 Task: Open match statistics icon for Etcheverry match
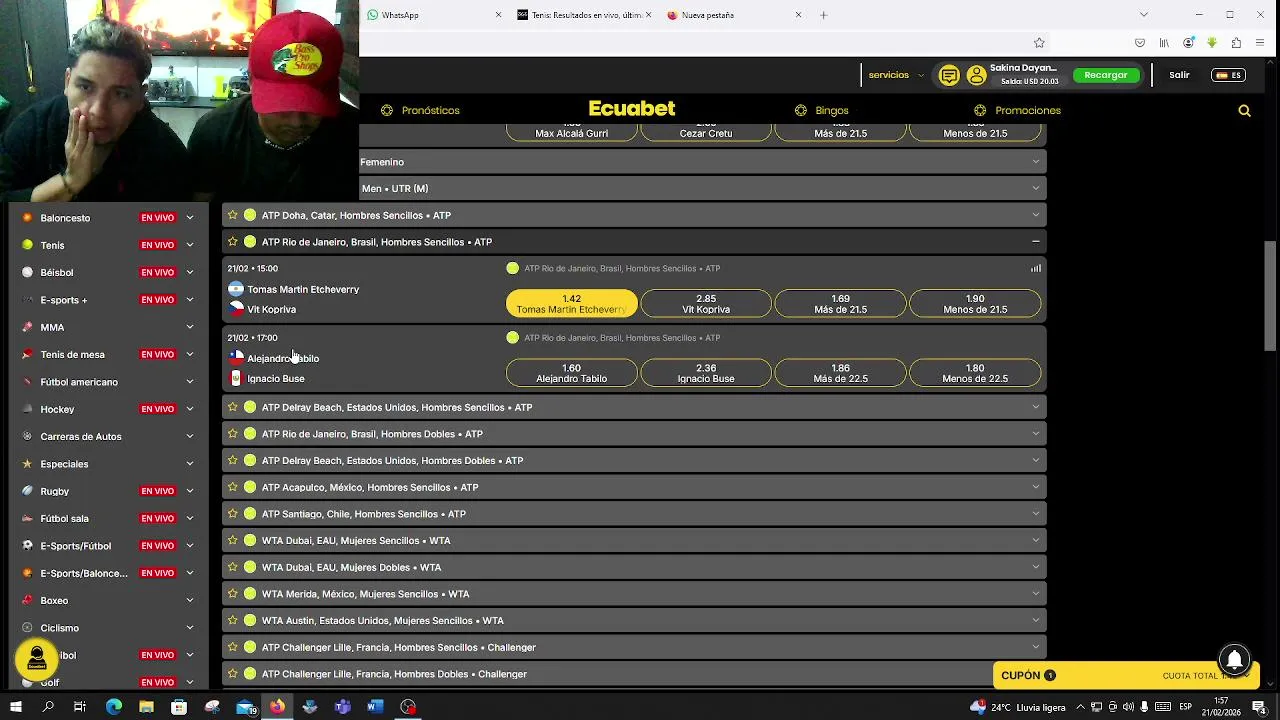[x=1036, y=268]
